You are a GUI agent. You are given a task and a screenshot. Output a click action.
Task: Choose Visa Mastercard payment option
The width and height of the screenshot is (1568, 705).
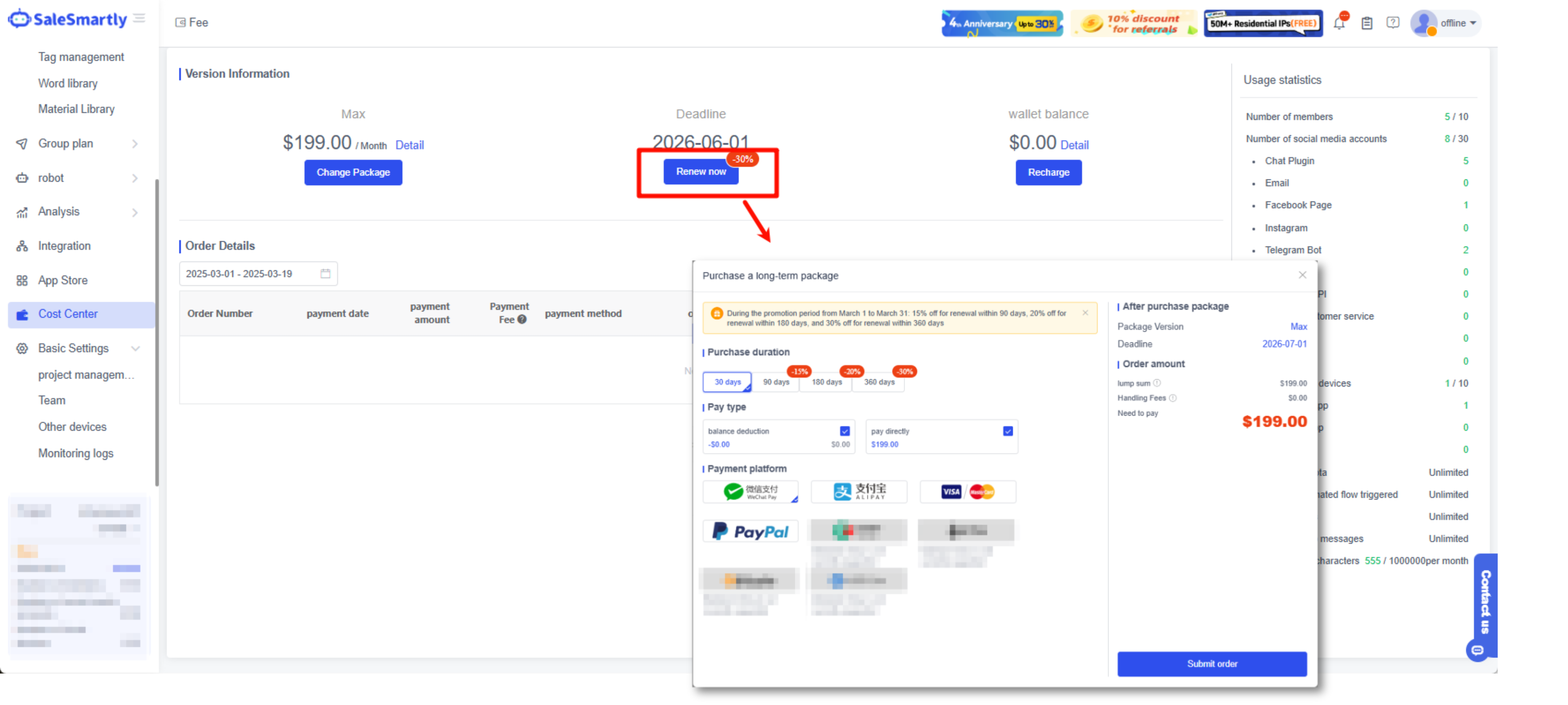pos(967,491)
